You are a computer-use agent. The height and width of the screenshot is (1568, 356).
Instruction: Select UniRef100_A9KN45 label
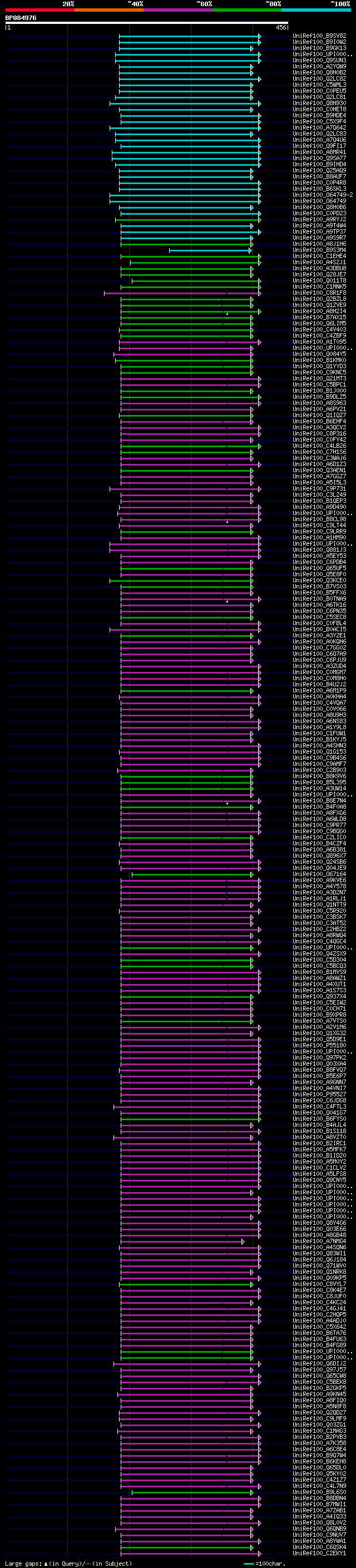(x=319, y=1394)
